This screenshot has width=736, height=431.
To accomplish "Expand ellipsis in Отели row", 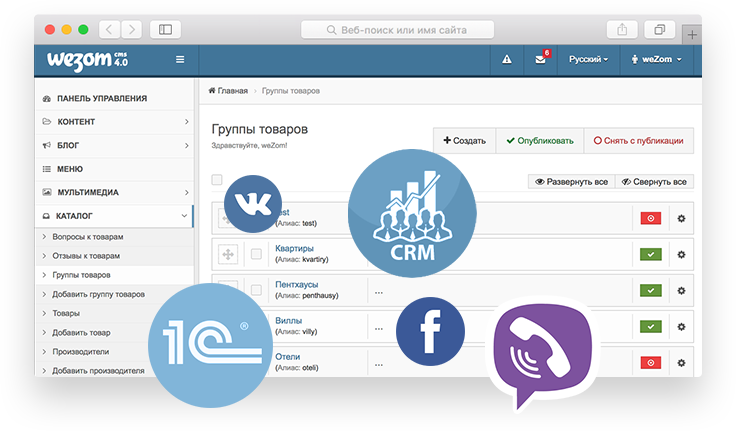I will [x=379, y=365].
